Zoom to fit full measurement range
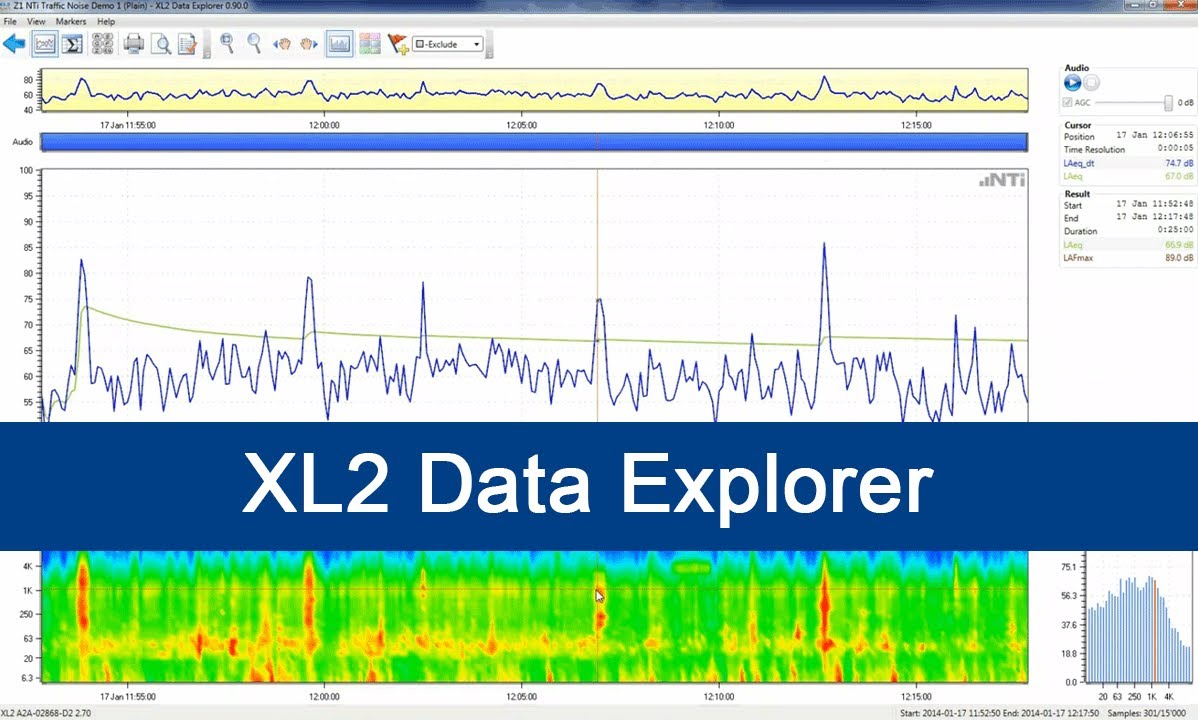The height and width of the screenshot is (720, 1198). (227, 44)
